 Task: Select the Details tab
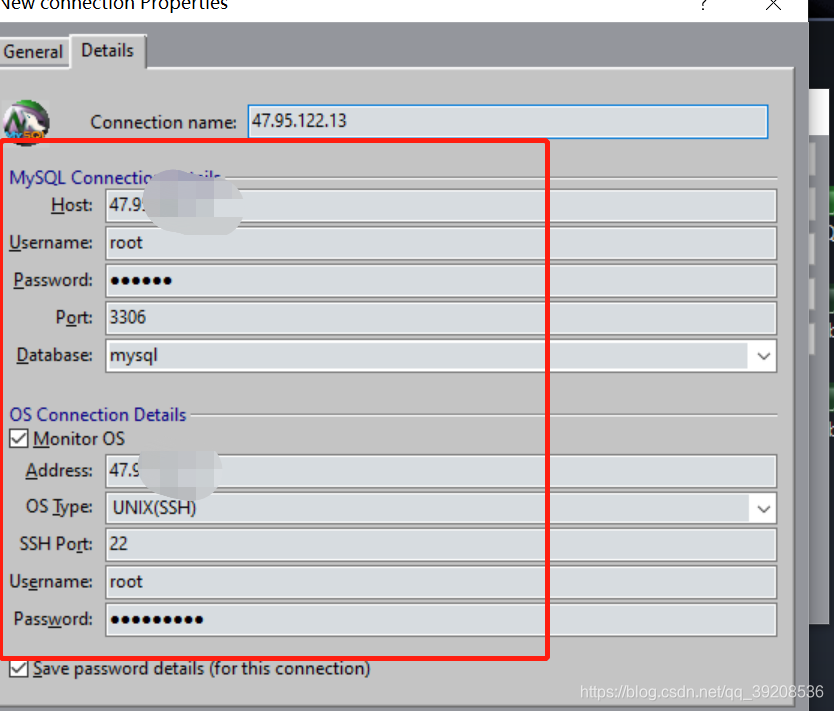point(107,50)
